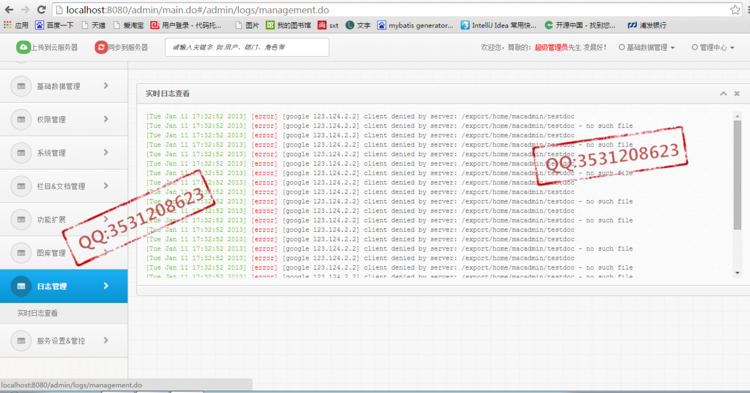The width and height of the screenshot is (750, 393).
Task: Click the 系统管理 sidebar round icon
Action: pos(21,153)
